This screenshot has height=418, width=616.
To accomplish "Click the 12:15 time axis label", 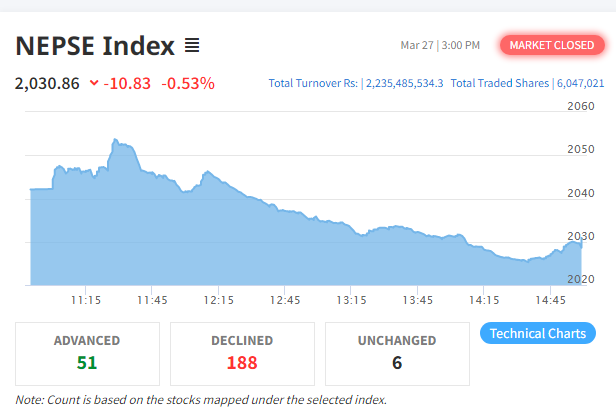I will pos(218,300).
